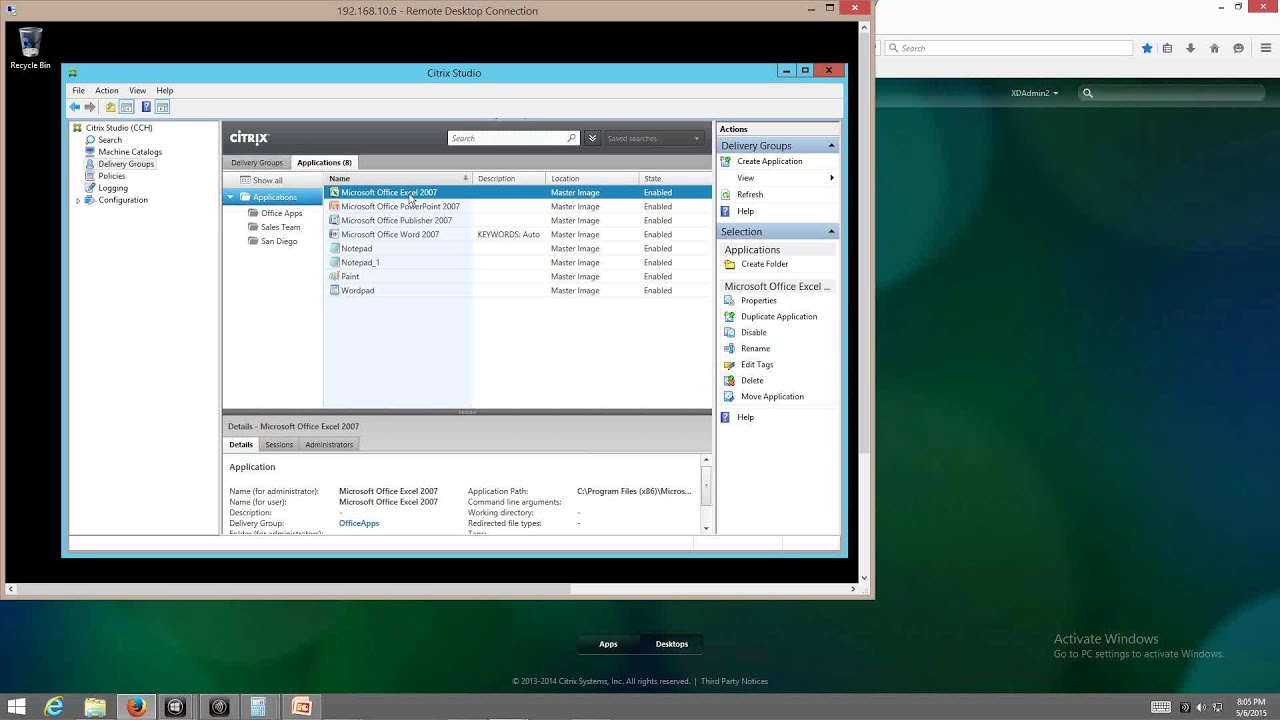
Task: Open the Help menu
Action: [165, 91]
